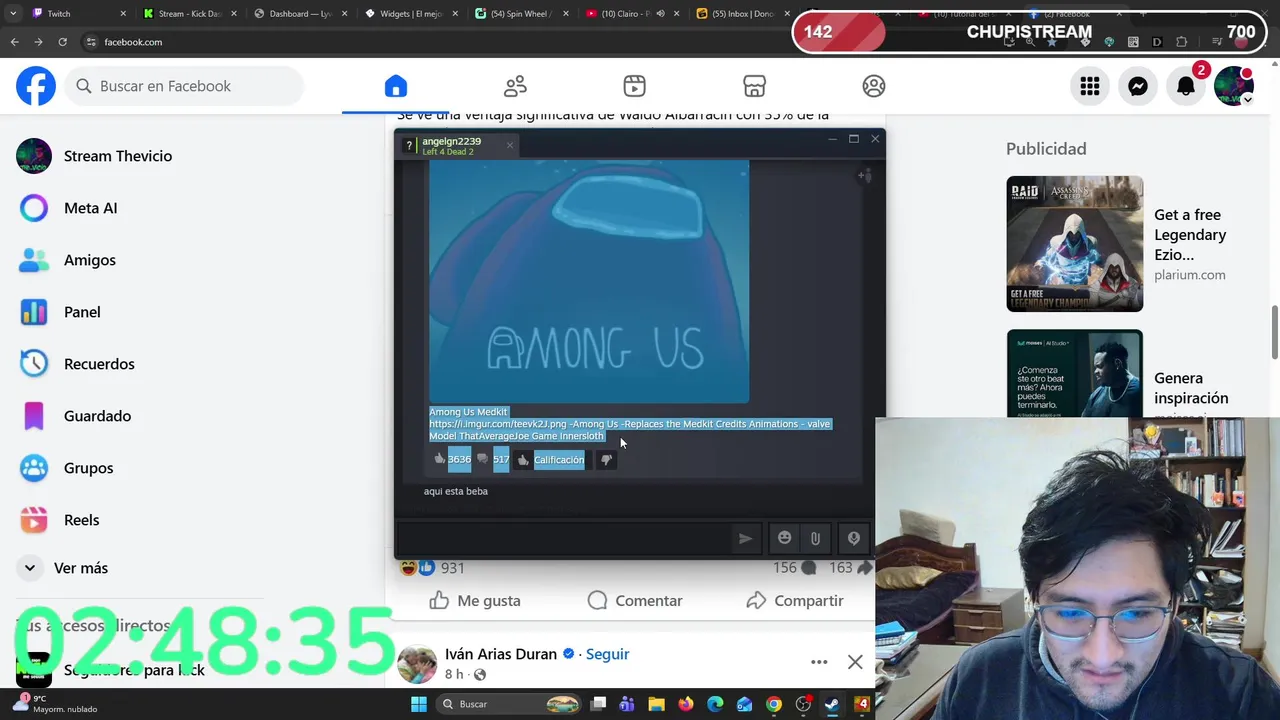The image size is (1280, 720).
Task: Open the Windows Start button
Action: click(x=419, y=704)
